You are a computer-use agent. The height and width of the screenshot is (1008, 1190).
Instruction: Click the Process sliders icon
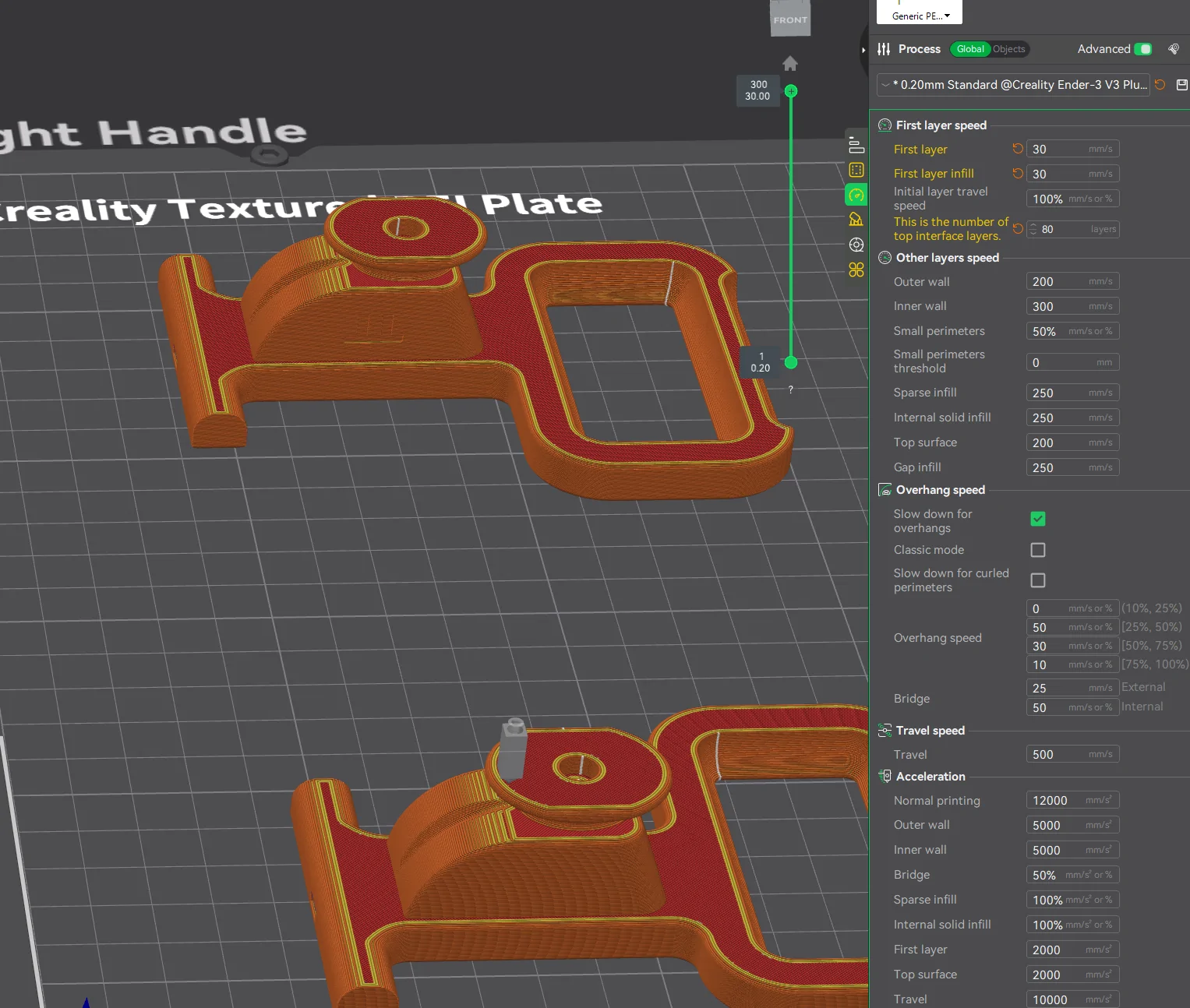pyautogui.click(x=883, y=49)
